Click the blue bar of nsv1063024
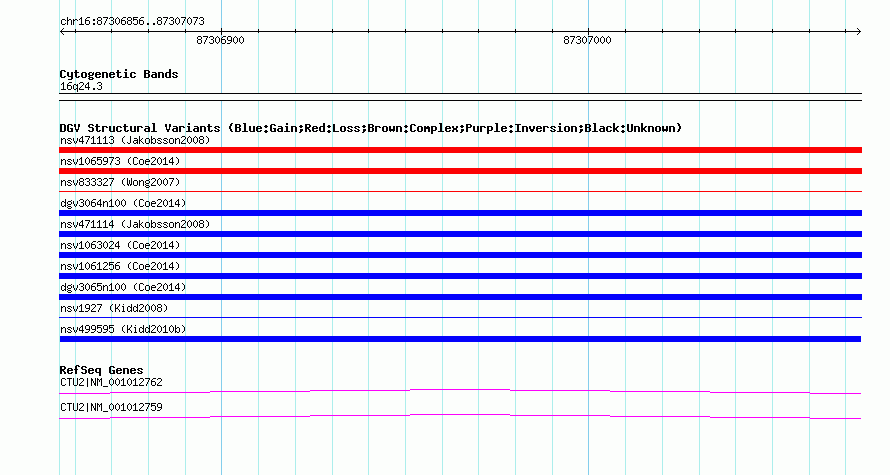The width and height of the screenshot is (890, 475). pos(460,255)
